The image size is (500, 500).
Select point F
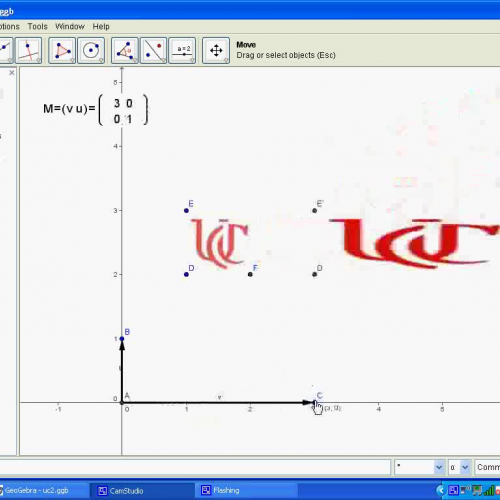coord(250,274)
